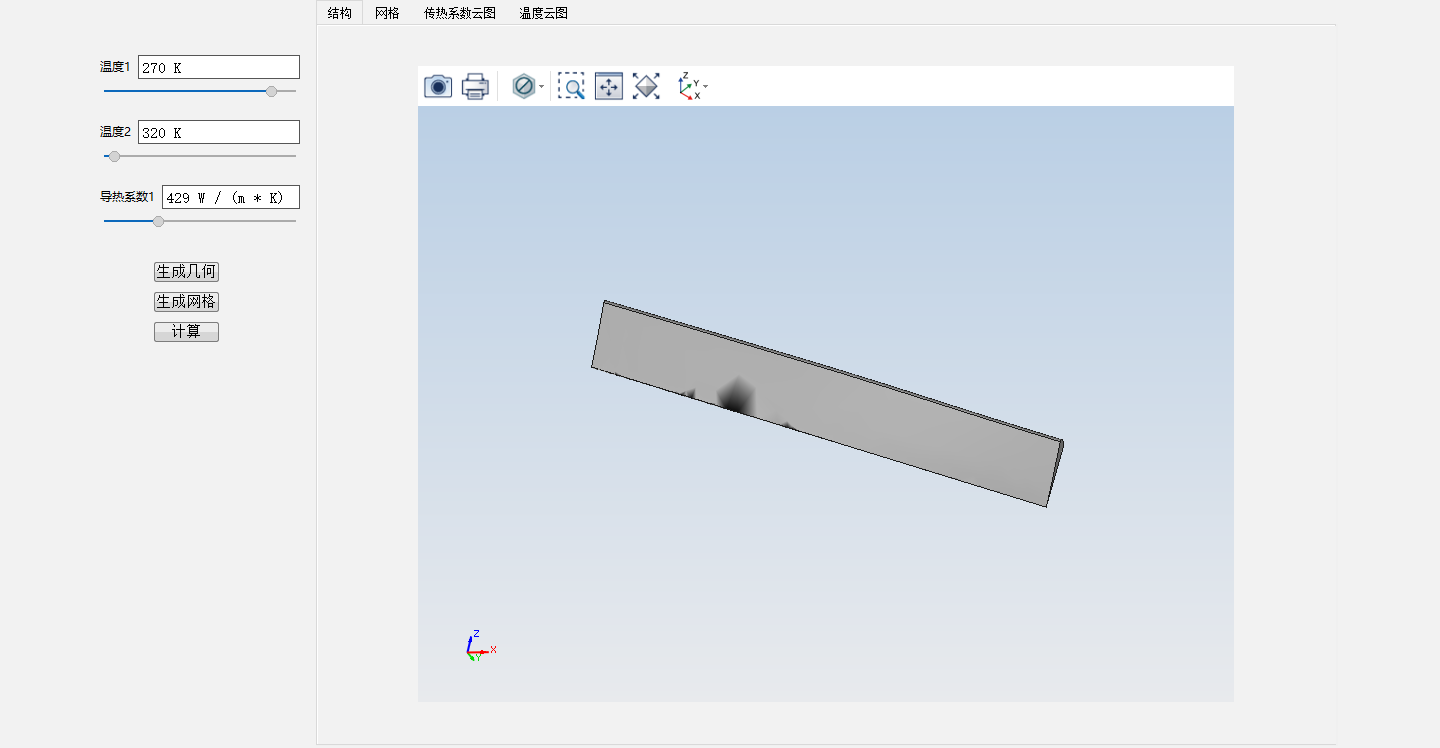Click the 温度1 slider handle
1440x748 pixels.
(x=271, y=91)
